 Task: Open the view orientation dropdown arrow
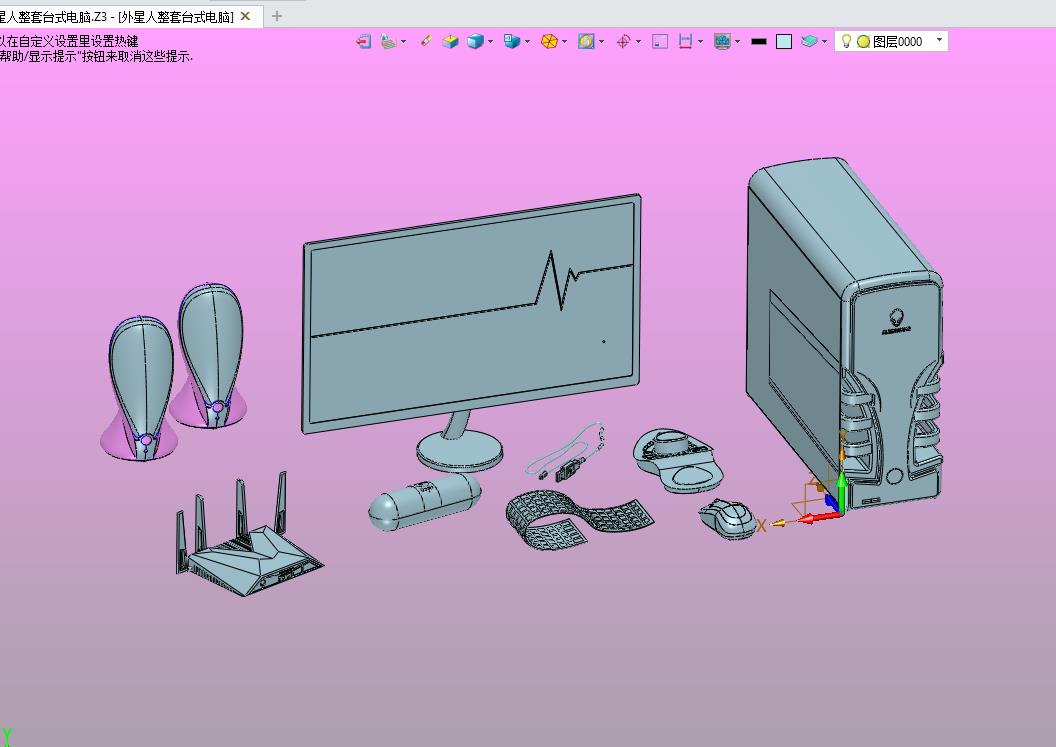[527, 42]
